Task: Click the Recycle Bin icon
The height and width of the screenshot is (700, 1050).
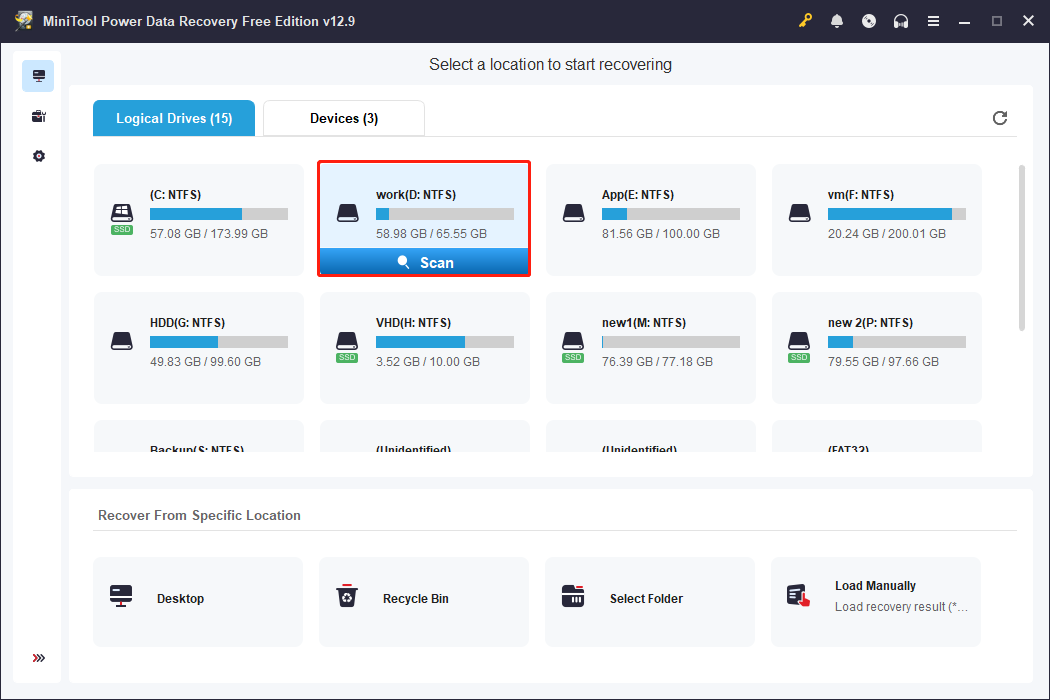Action: [347, 596]
